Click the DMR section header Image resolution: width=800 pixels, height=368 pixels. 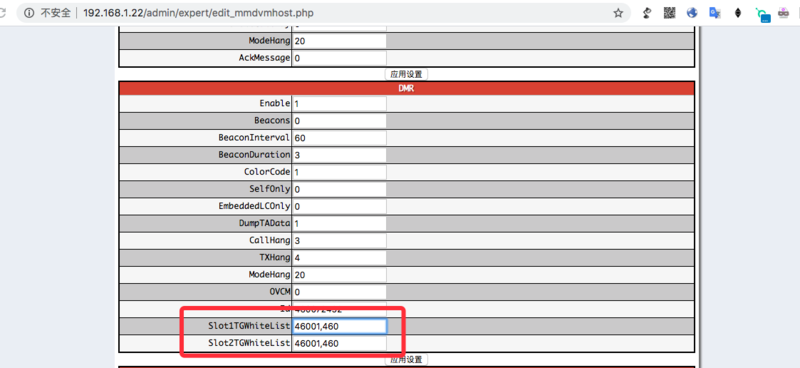(407, 88)
